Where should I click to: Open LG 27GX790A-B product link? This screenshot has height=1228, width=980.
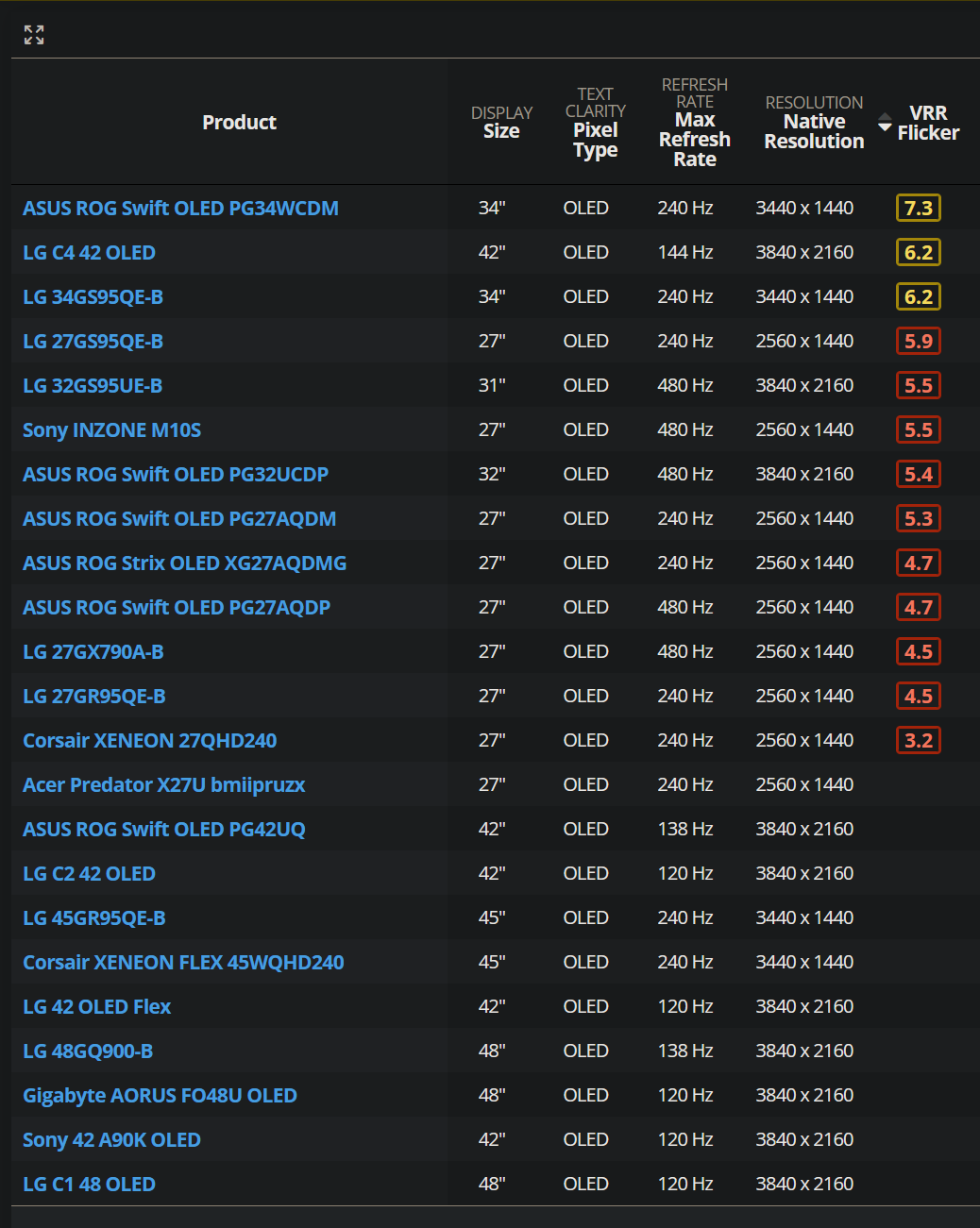click(x=93, y=651)
